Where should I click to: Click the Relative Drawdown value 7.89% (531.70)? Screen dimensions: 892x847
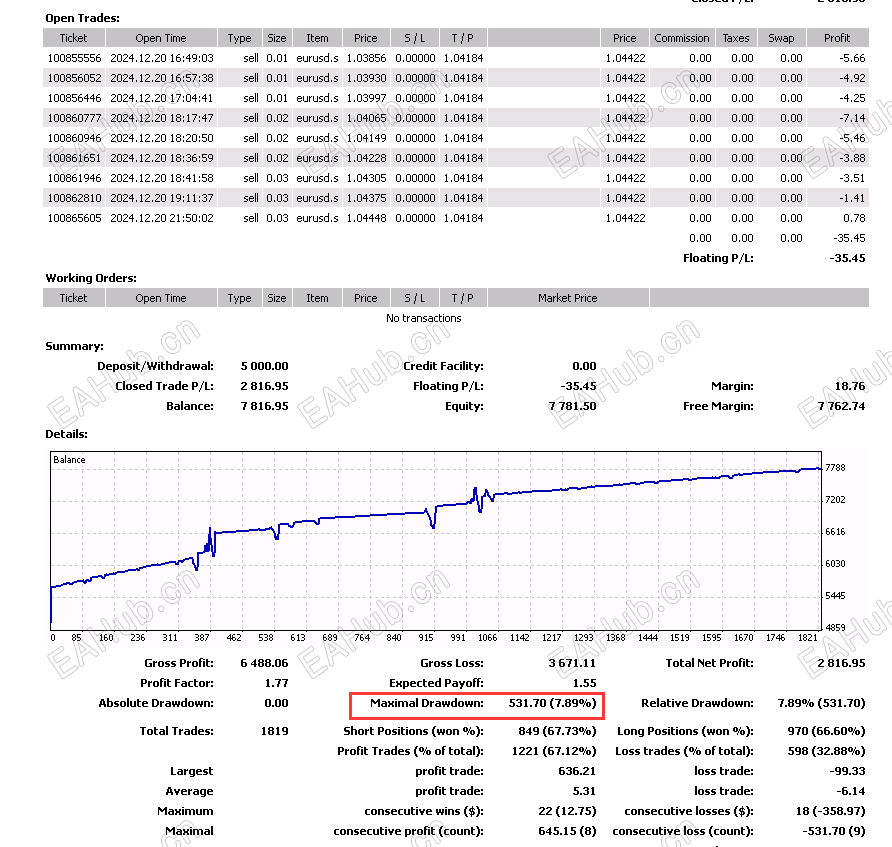pyautogui.click(x=821, y=703)
